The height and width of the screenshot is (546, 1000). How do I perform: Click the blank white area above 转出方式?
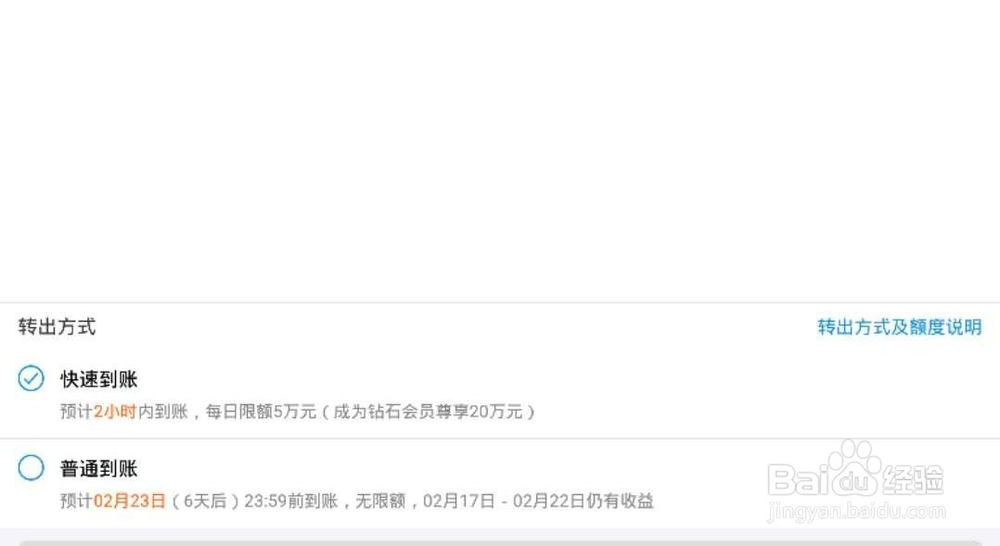tap(500, 151)
